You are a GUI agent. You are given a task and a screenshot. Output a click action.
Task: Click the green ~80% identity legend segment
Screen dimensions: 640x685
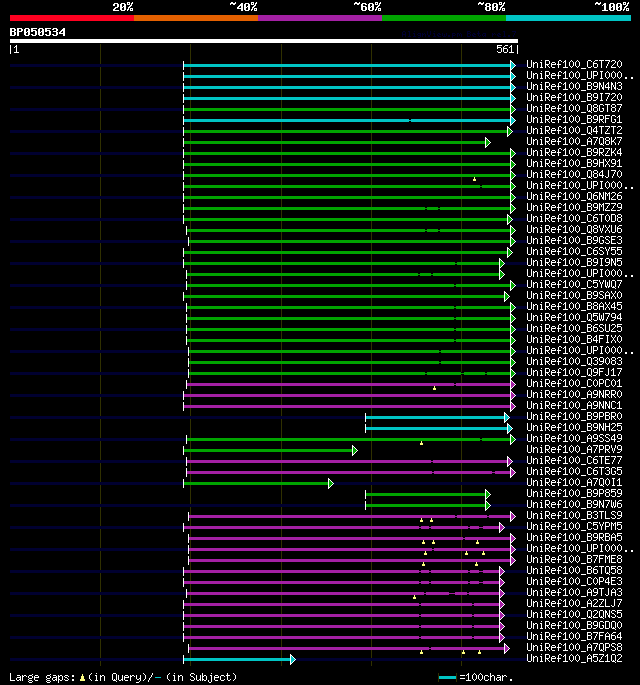[x=444, y=18]
